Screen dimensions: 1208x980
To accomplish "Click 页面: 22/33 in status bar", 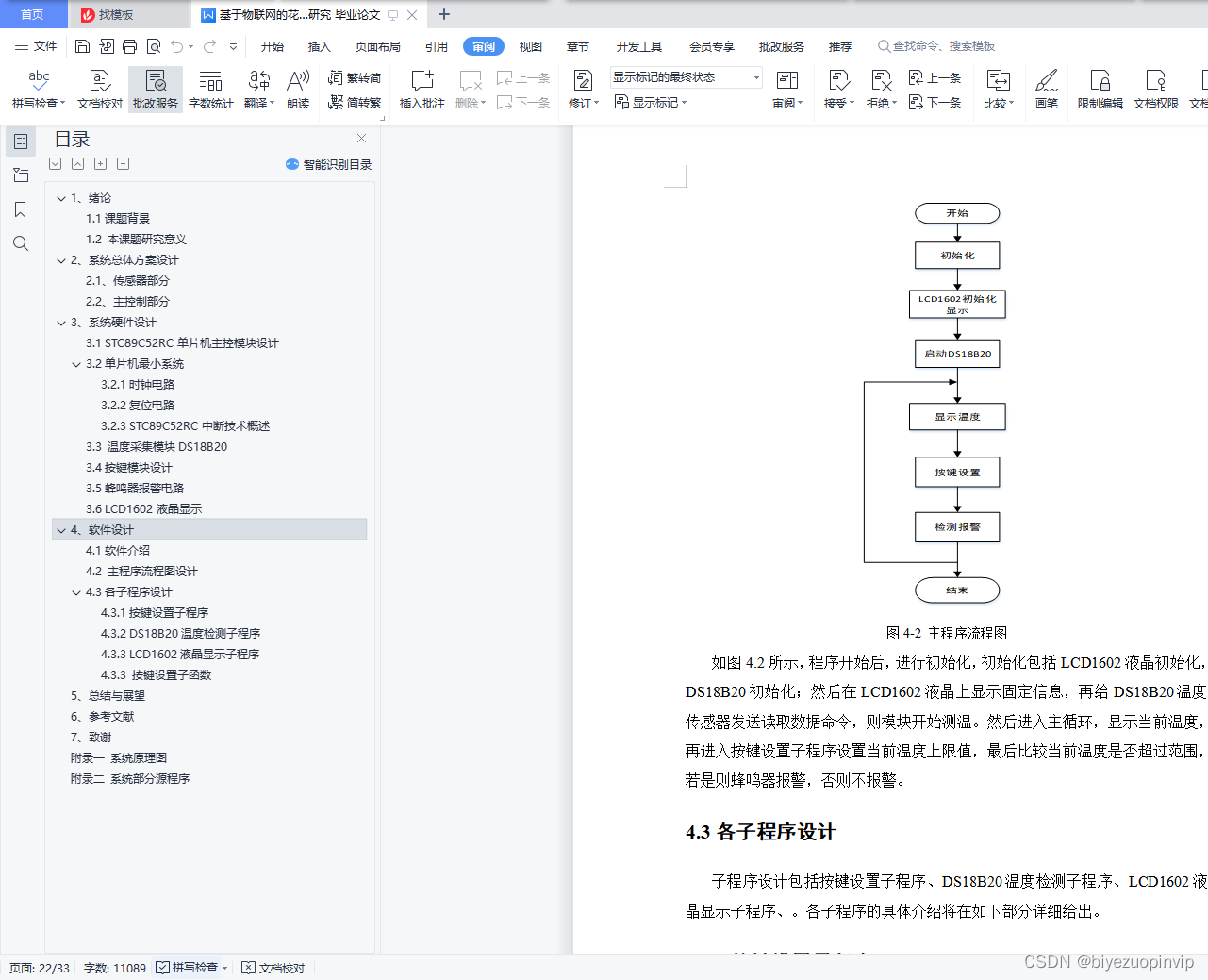I will point(40,968).
